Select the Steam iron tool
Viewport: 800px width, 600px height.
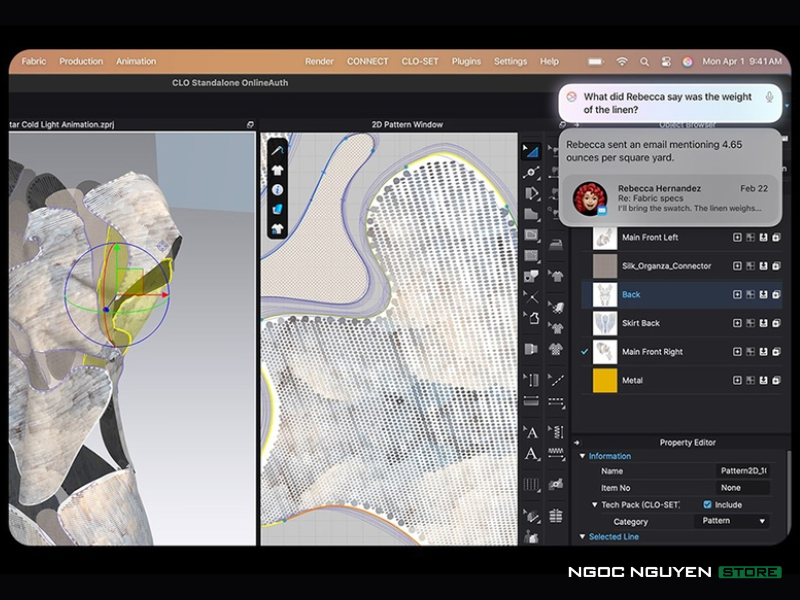point(557,242)
